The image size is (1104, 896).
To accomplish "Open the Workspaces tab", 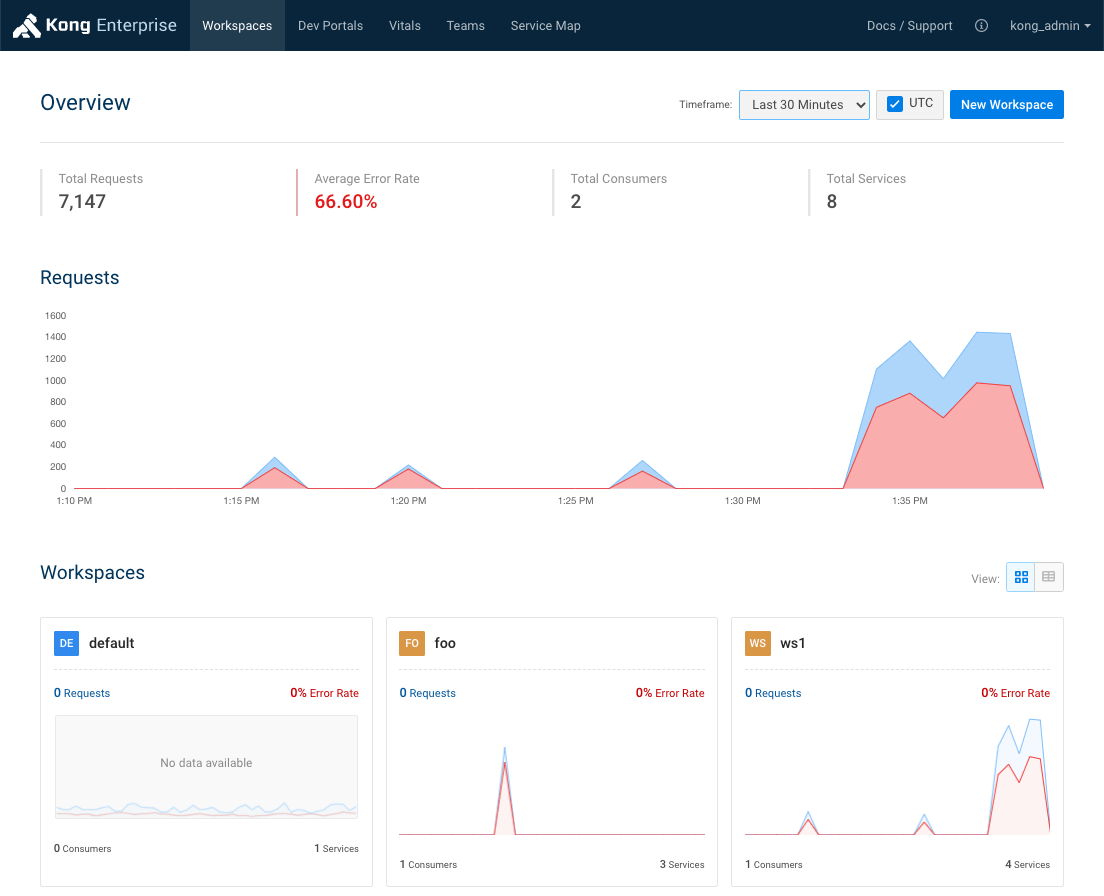I will pos(237,26).
